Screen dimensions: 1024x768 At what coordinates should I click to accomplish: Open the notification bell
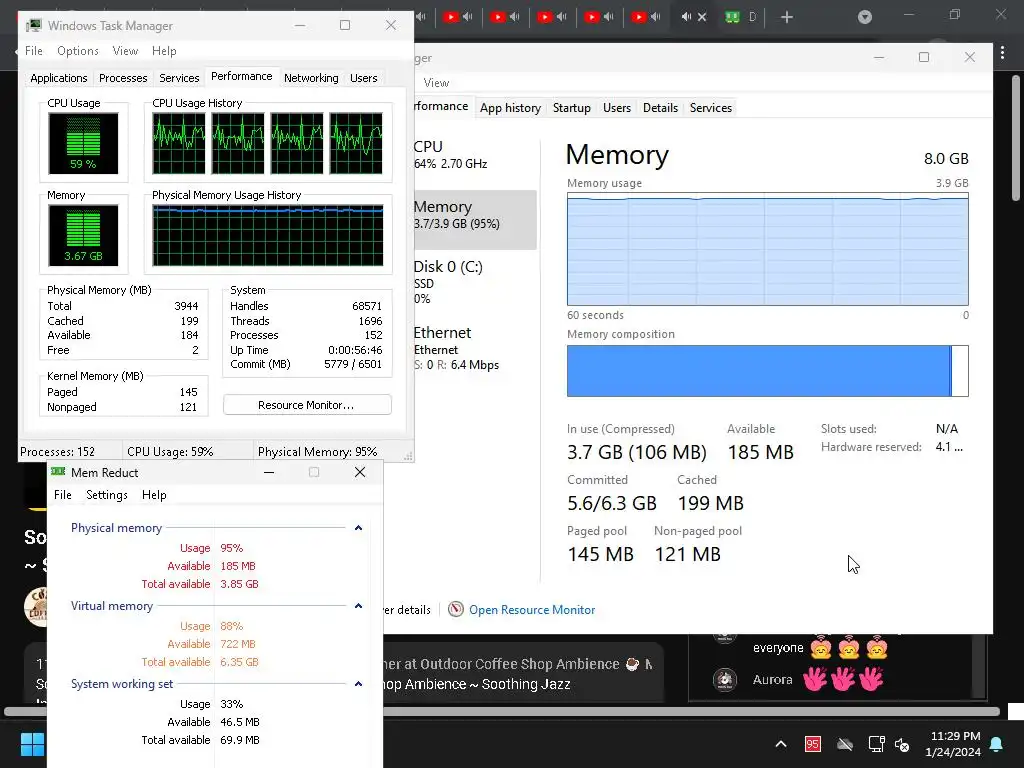click(997, 744)
